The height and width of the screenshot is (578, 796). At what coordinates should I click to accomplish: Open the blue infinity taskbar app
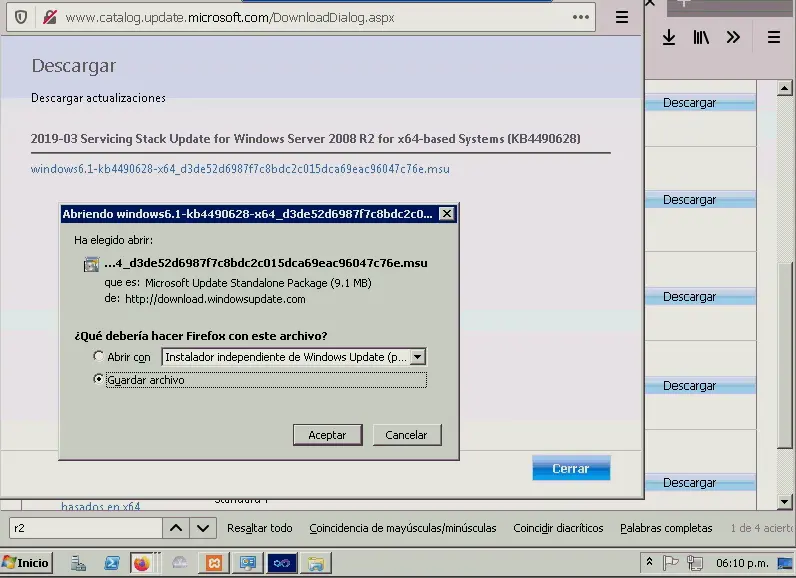point(281,563)
